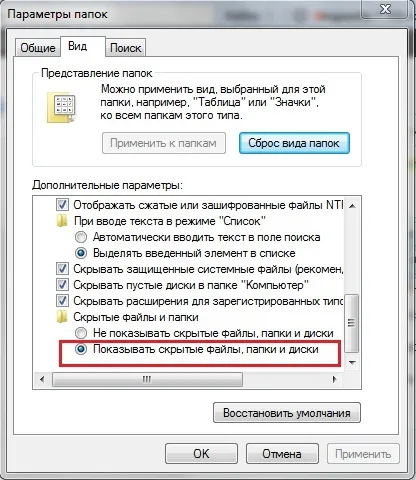Switch to the Общие tab
The height and width of the screenshot is (480, 416).
[x=38, y=48]
